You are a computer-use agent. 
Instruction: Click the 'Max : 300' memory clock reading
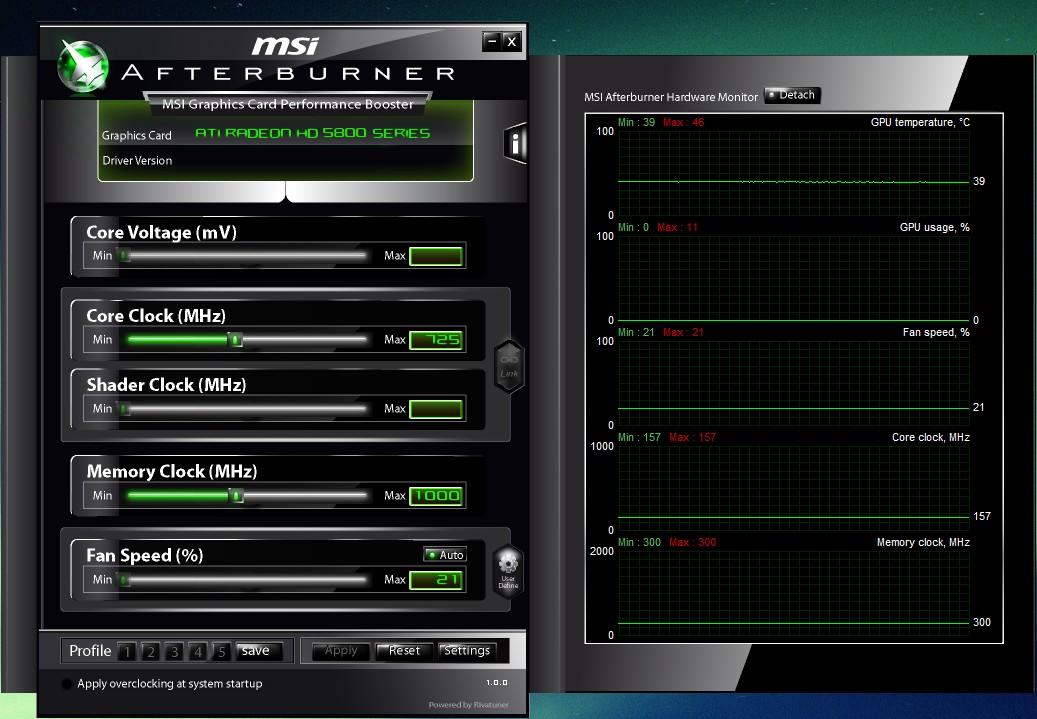click(692, 542)
